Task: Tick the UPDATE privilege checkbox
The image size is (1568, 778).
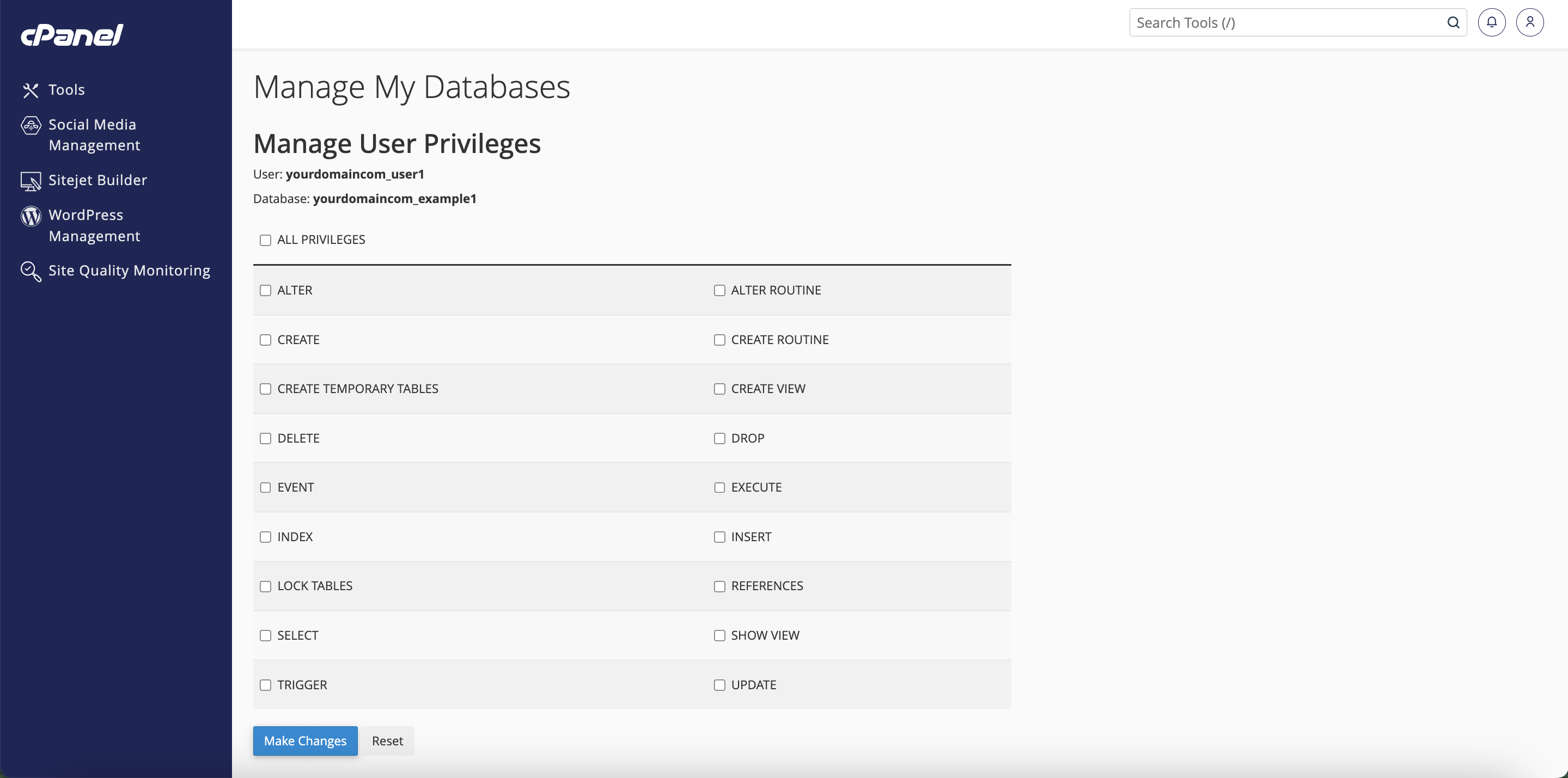Action: (x=719, y=685)
